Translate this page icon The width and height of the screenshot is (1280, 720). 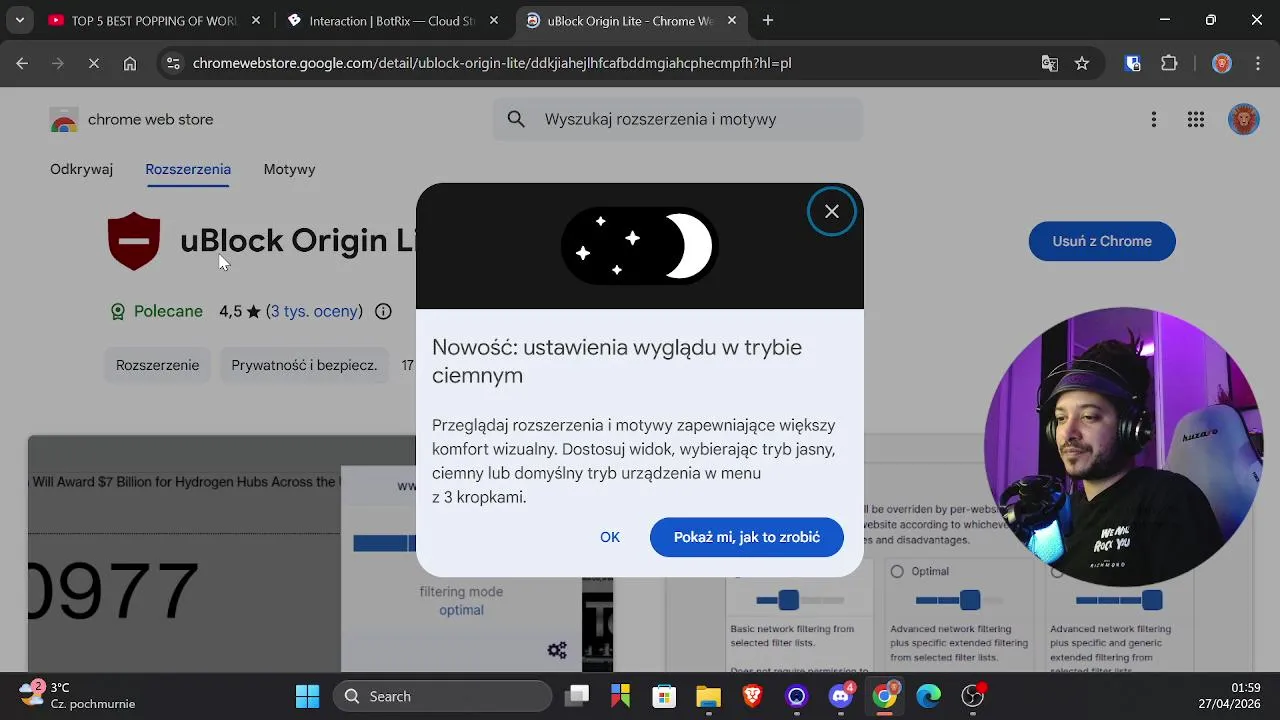1049,63
